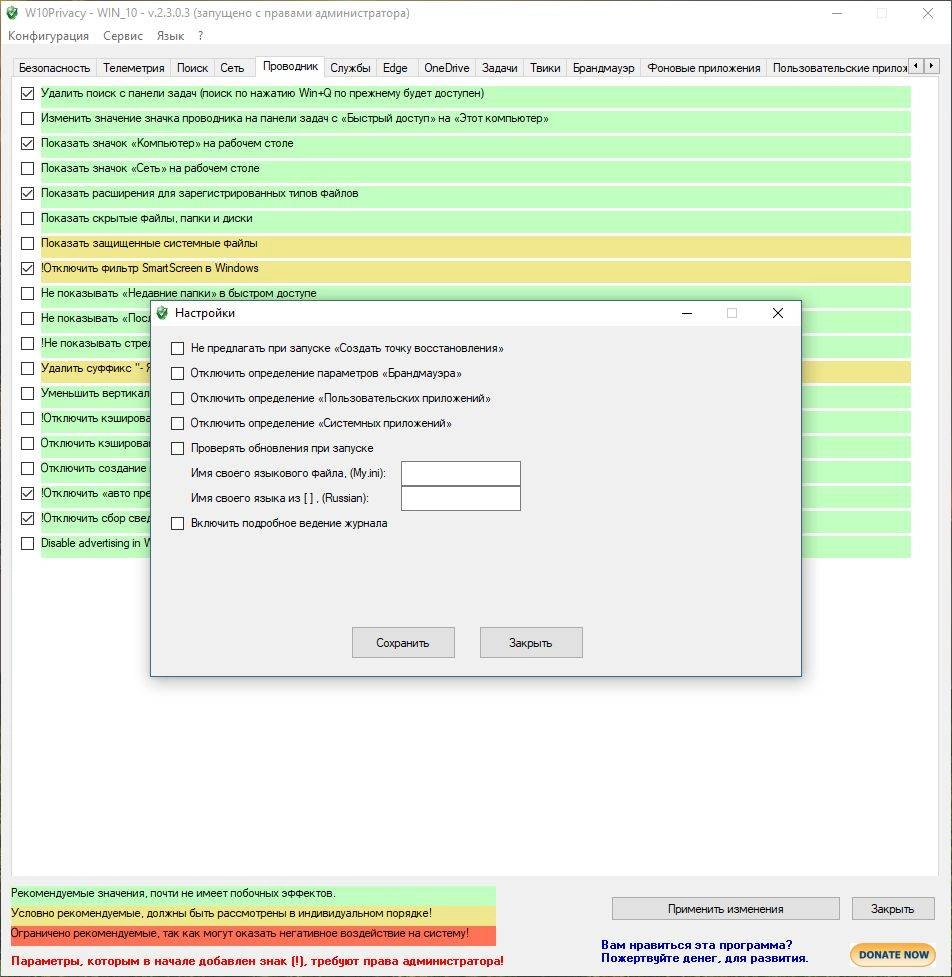Check 'Показать значок «Сеть» на рабочем столе'
The height and width of the screenshot is (977, 952).
pos(27,168)
